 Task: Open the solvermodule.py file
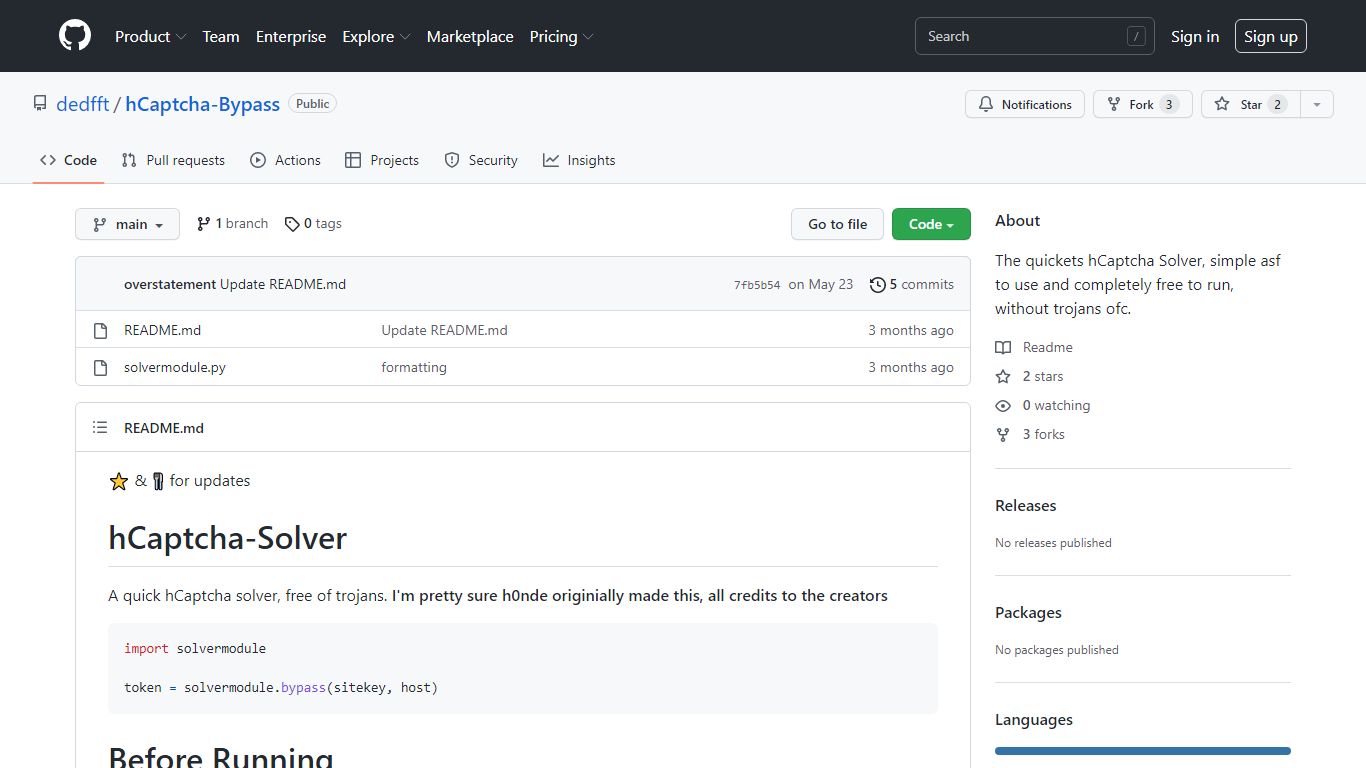tap(175, 367)
